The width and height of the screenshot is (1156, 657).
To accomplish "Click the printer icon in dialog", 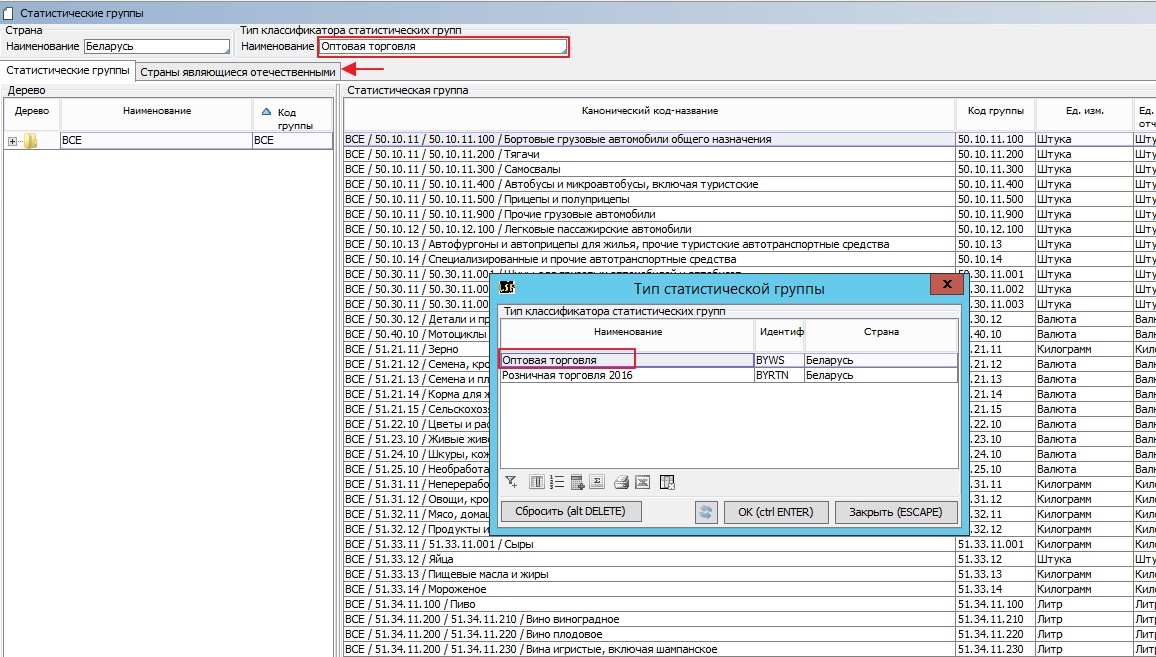I will coord(621,482).
